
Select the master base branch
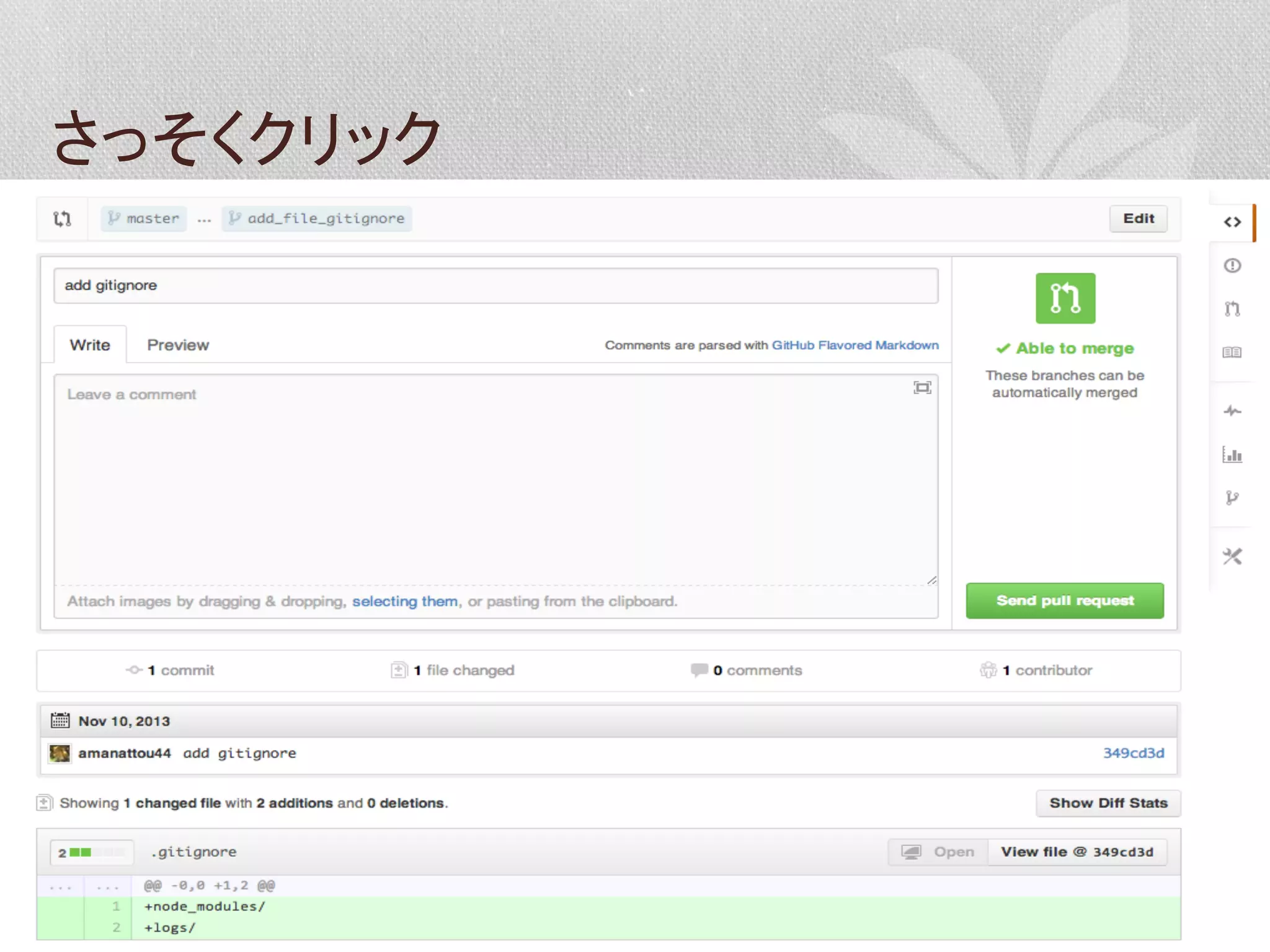tap(144, 219)
